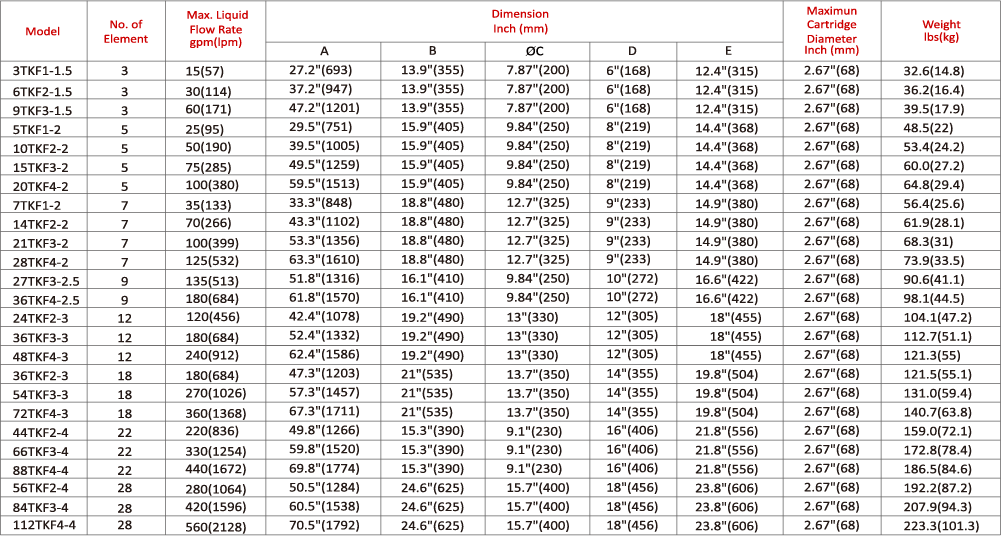This screenshot has height=536, width=1001.
Task: Click dimension A value 27.2"(693)
Action: pos(320,70)
